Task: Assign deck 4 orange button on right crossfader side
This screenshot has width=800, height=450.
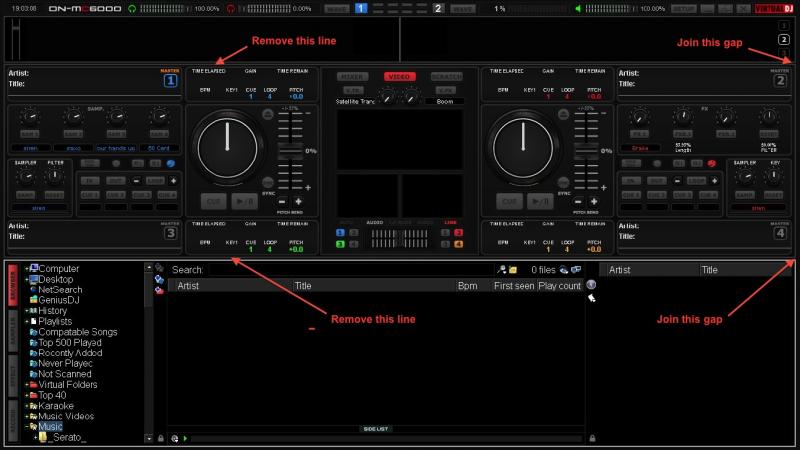Action: coord(459,244)
